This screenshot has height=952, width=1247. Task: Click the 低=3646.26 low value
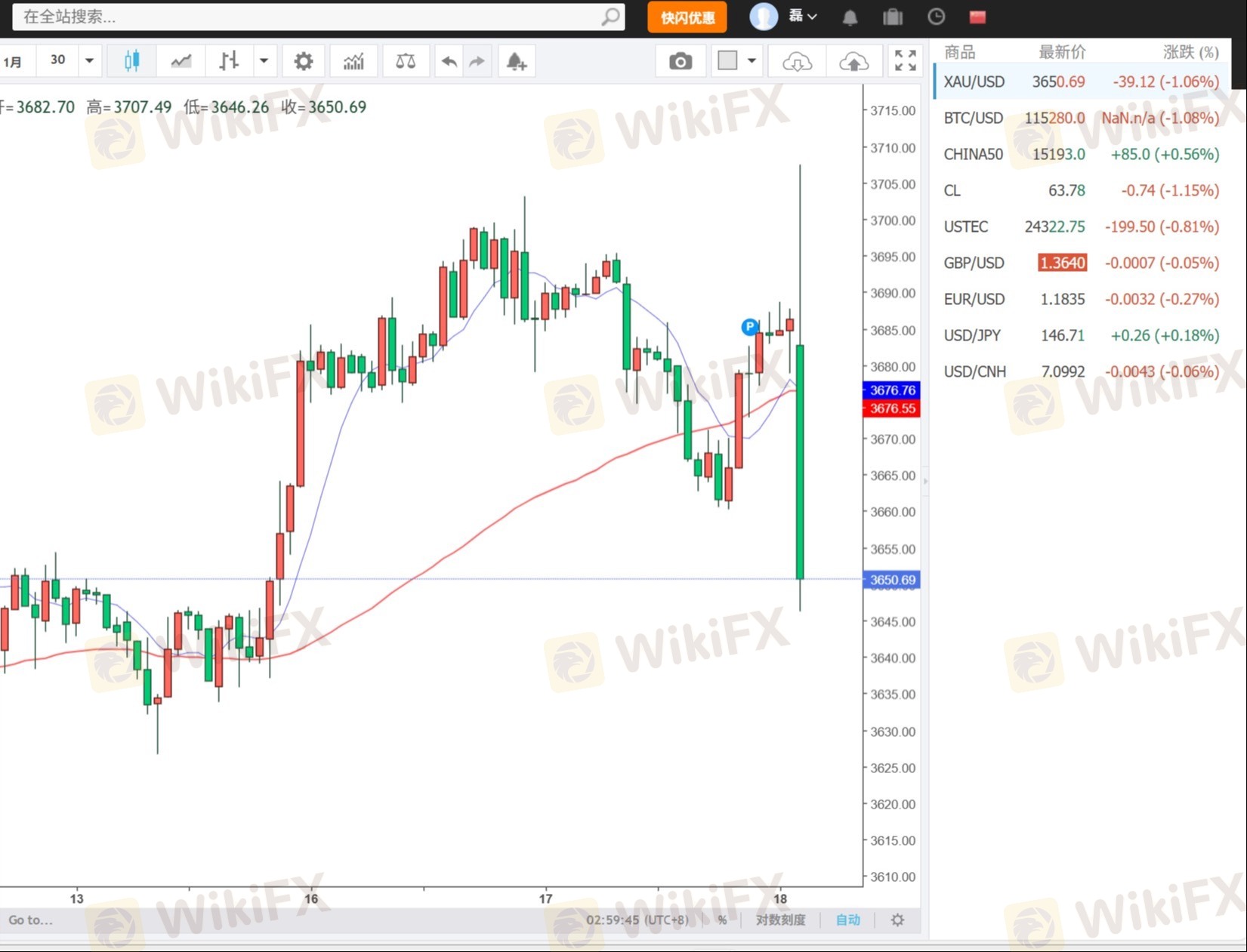(x=226, y=107)
